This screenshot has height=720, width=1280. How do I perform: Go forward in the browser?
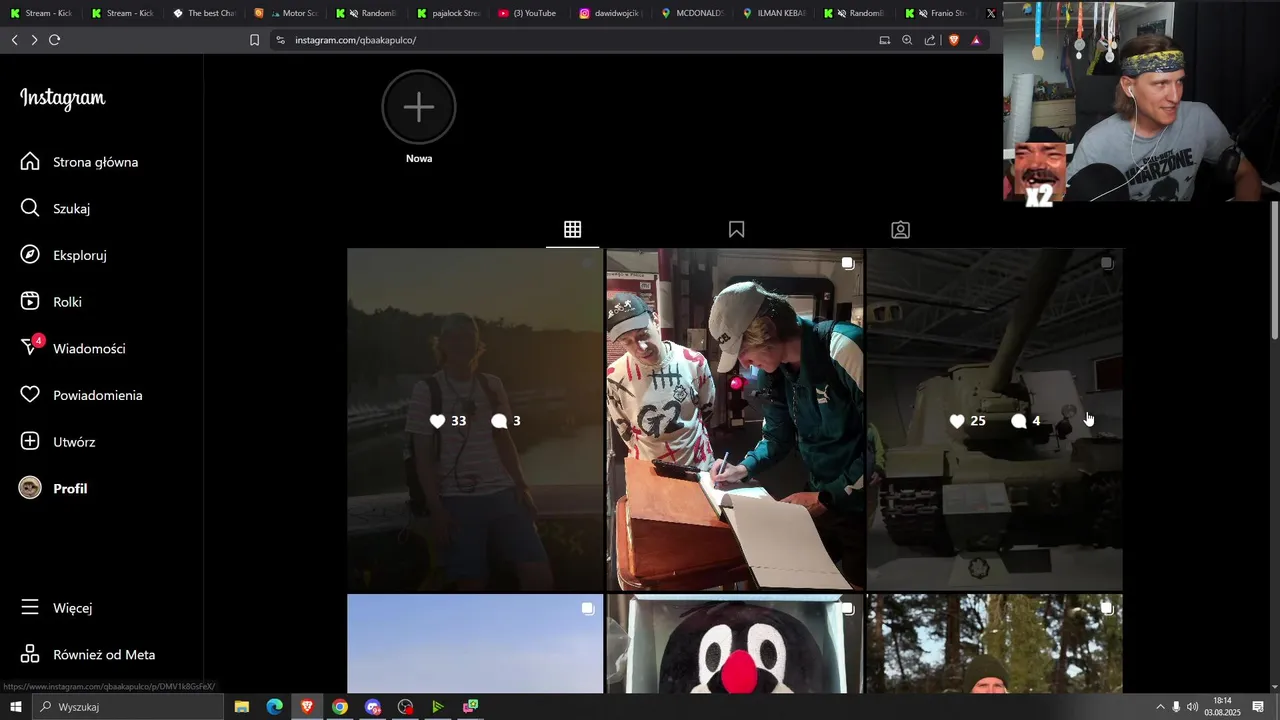pos(34,40)
